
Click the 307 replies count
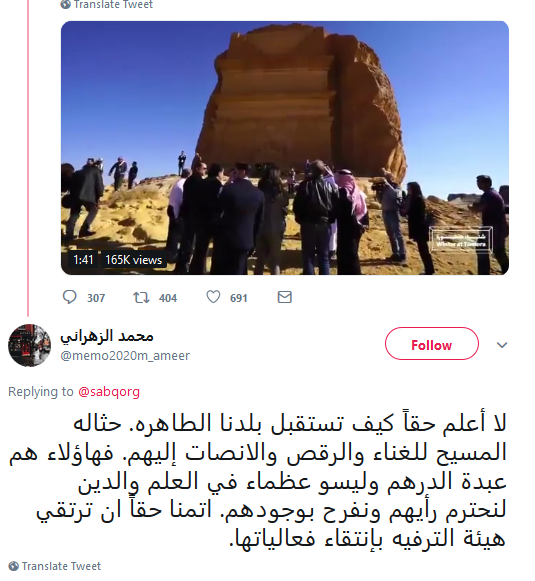96,298
